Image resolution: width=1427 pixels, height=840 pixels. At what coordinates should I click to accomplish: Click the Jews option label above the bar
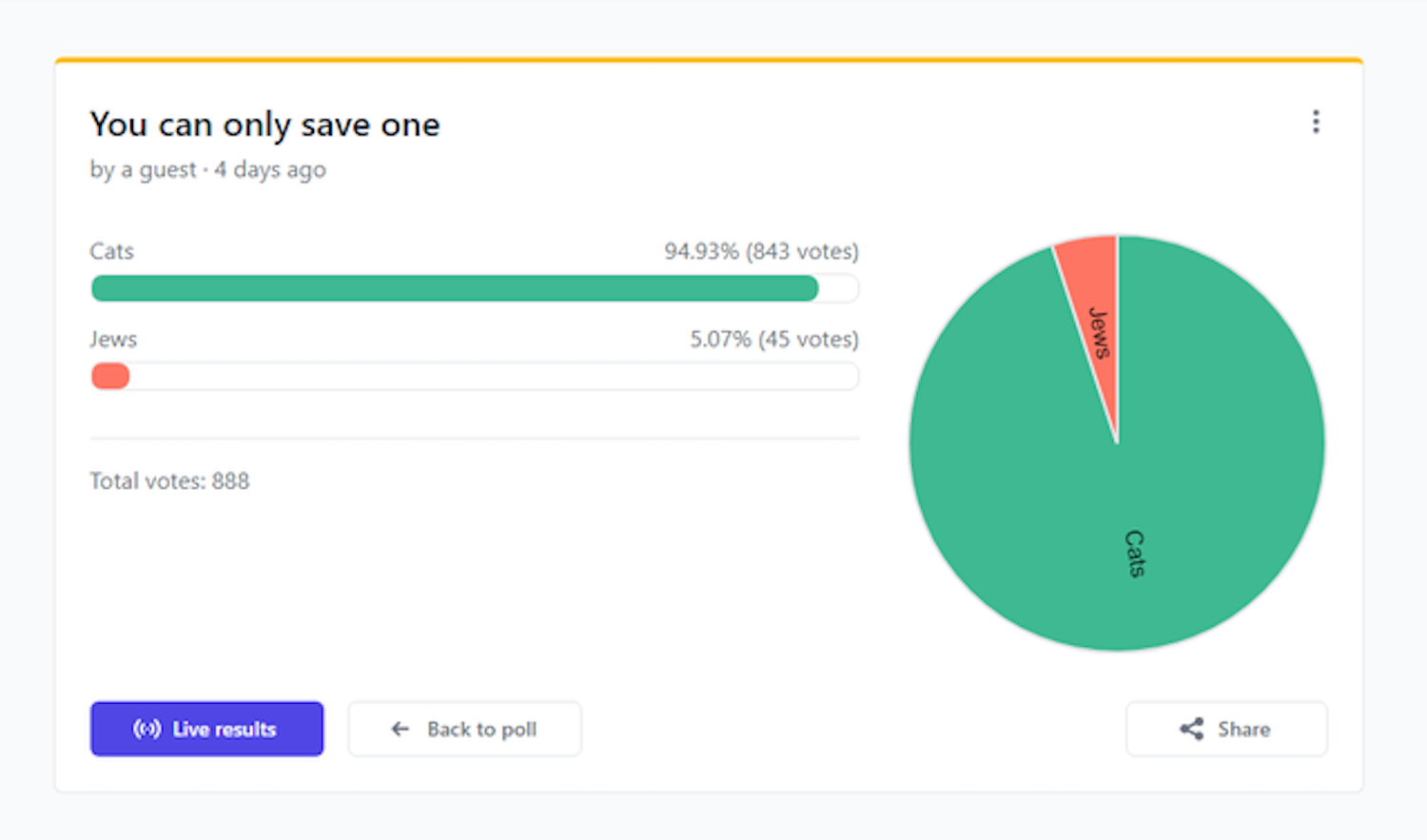(113, 340)
